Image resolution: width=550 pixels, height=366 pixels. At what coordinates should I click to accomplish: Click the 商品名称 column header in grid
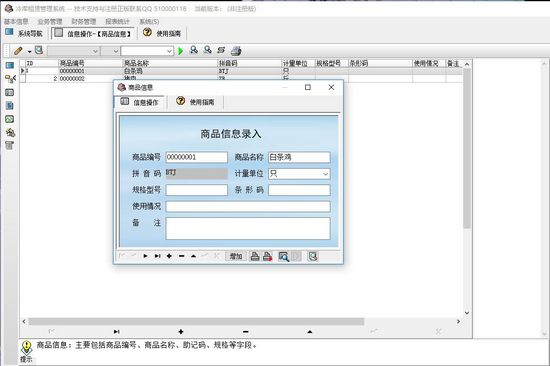(x=170, y=63)
